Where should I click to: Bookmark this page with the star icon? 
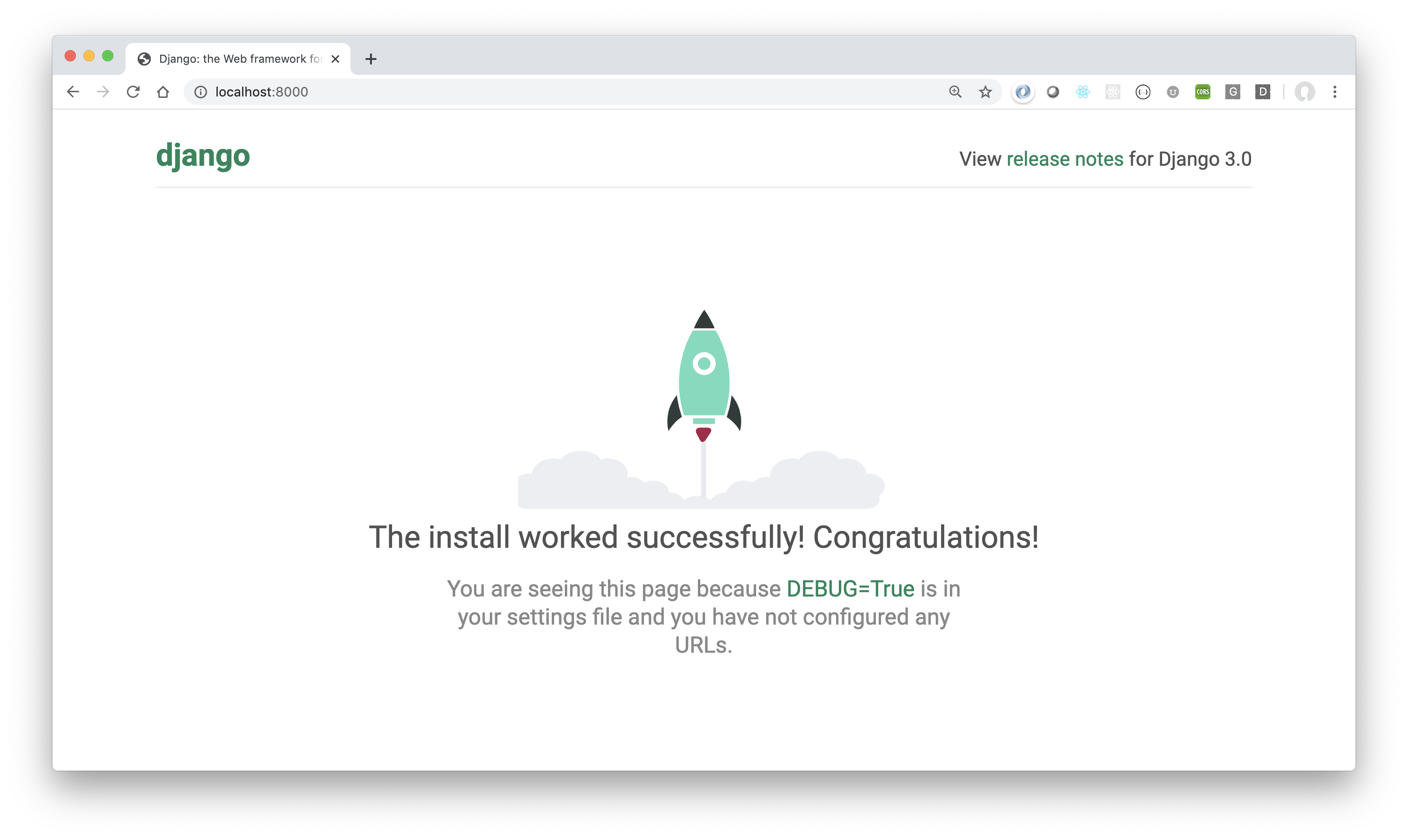[985, 92]
